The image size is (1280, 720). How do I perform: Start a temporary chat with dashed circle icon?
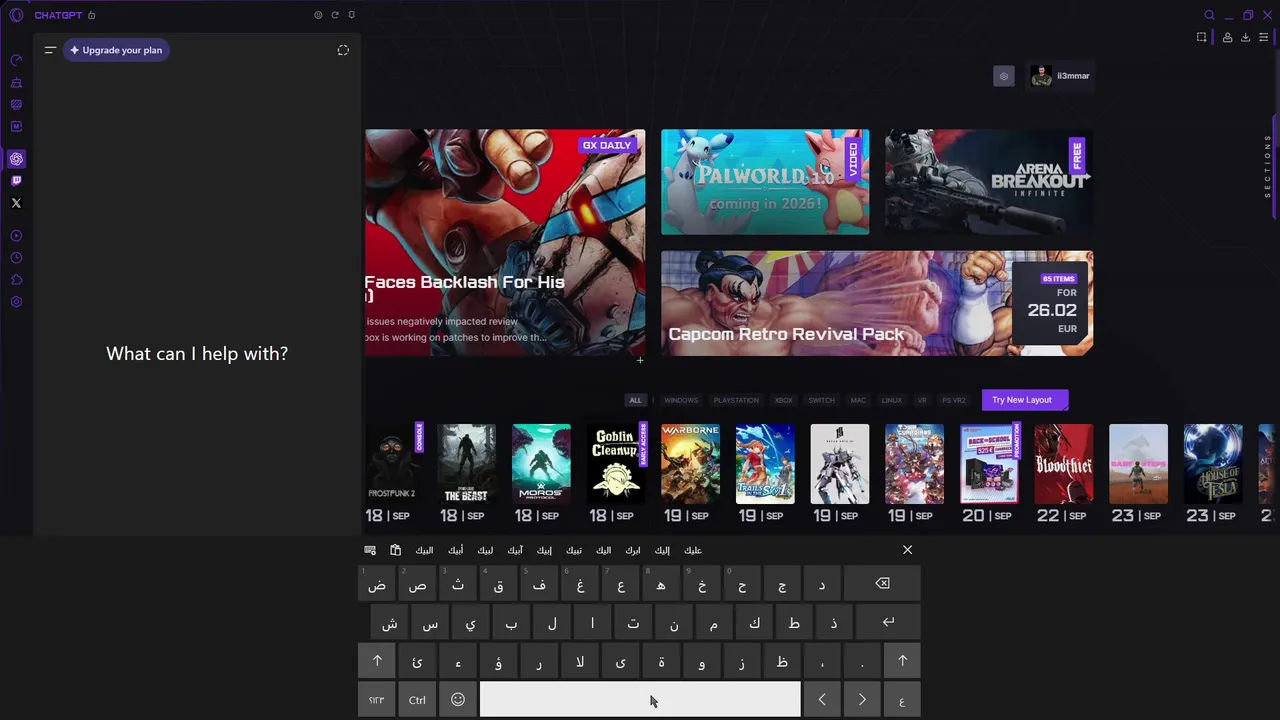(343, 50)
